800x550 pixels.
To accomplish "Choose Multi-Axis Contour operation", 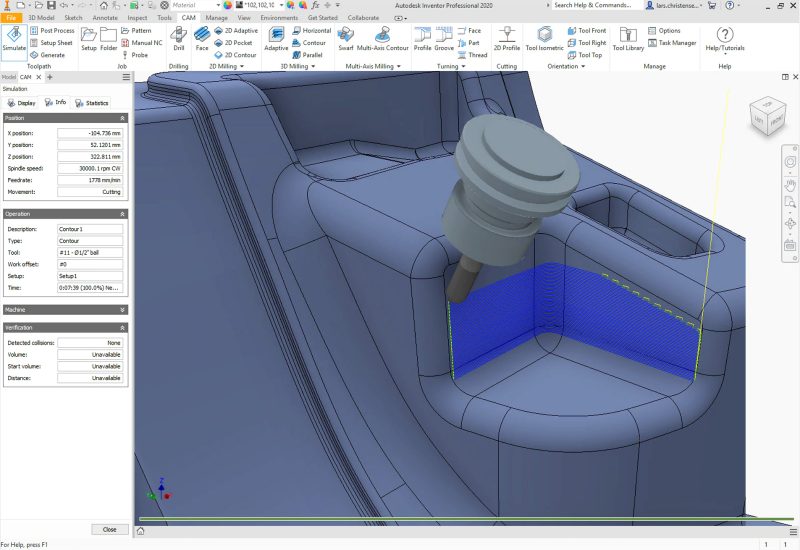I will (383, 40).
